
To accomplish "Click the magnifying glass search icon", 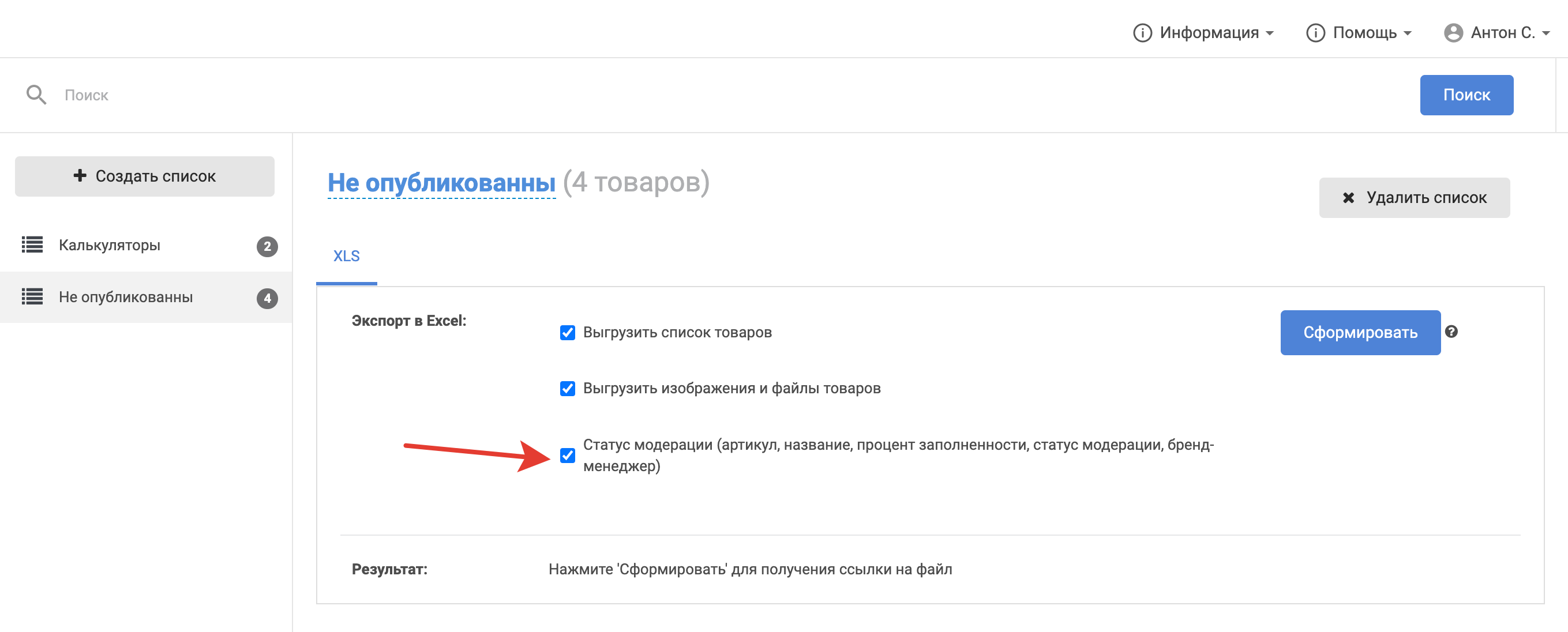I will point(36,95).
